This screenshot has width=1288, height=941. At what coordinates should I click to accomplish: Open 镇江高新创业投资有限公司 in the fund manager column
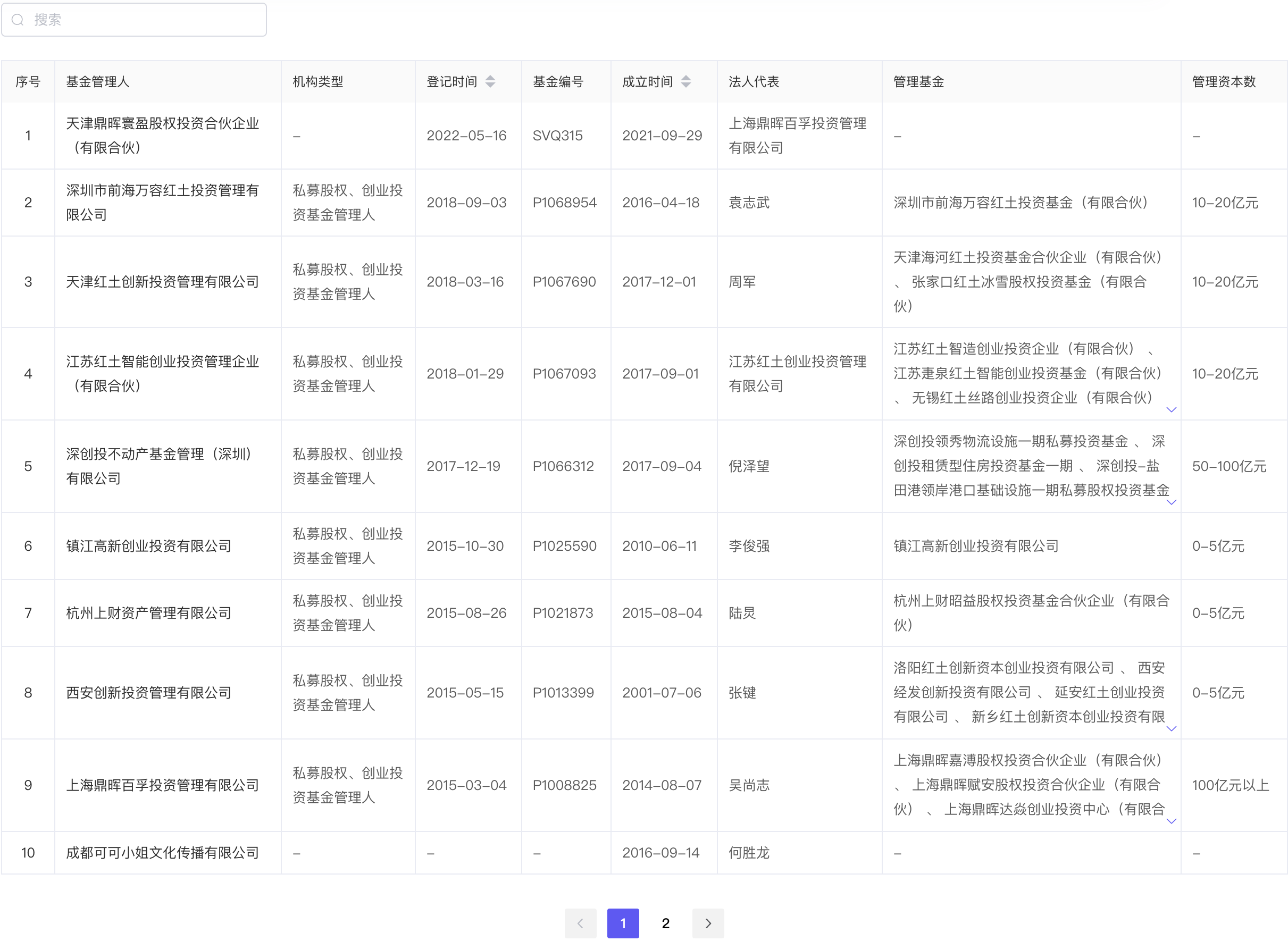(x=149, y=545)
